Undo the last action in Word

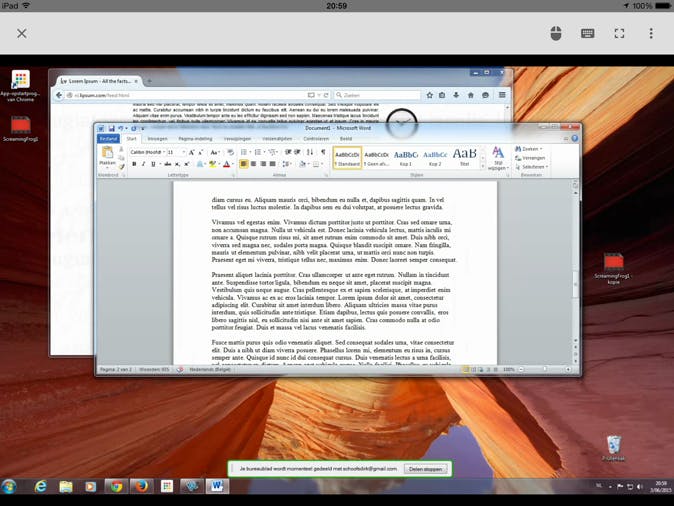(x=121, y=128)
